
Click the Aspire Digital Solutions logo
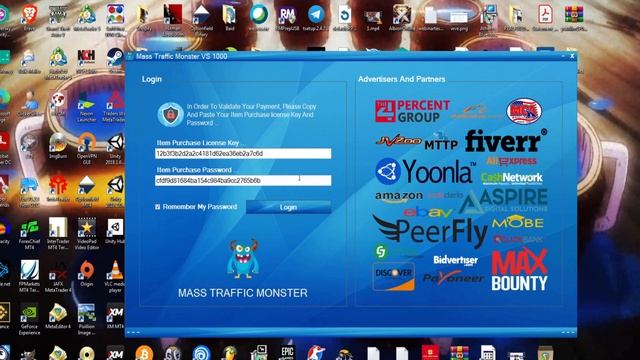(x=503, y=201)
